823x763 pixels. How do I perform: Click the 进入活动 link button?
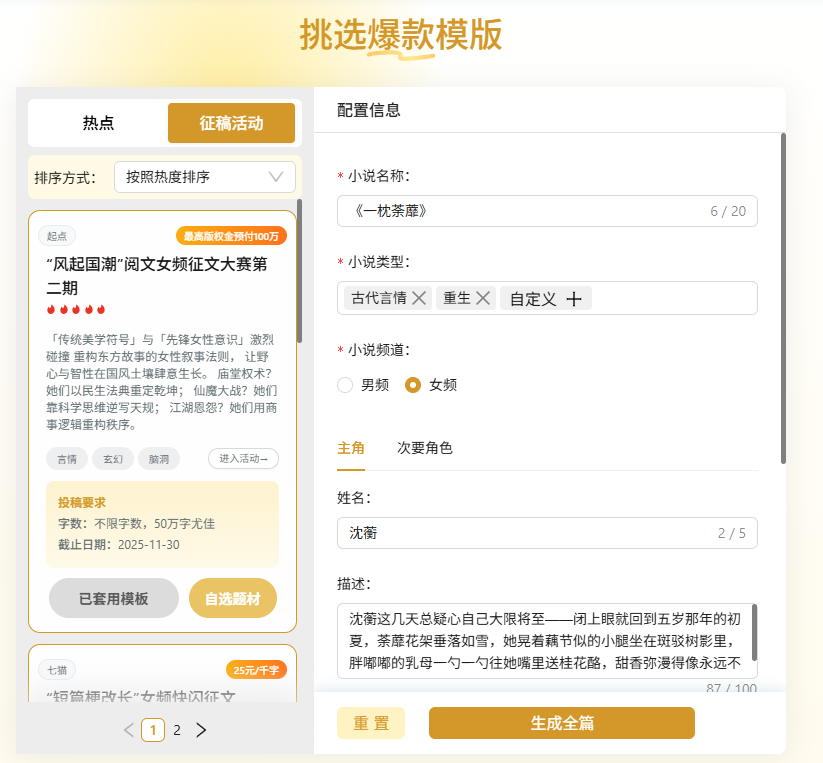[x=243, y=459]
